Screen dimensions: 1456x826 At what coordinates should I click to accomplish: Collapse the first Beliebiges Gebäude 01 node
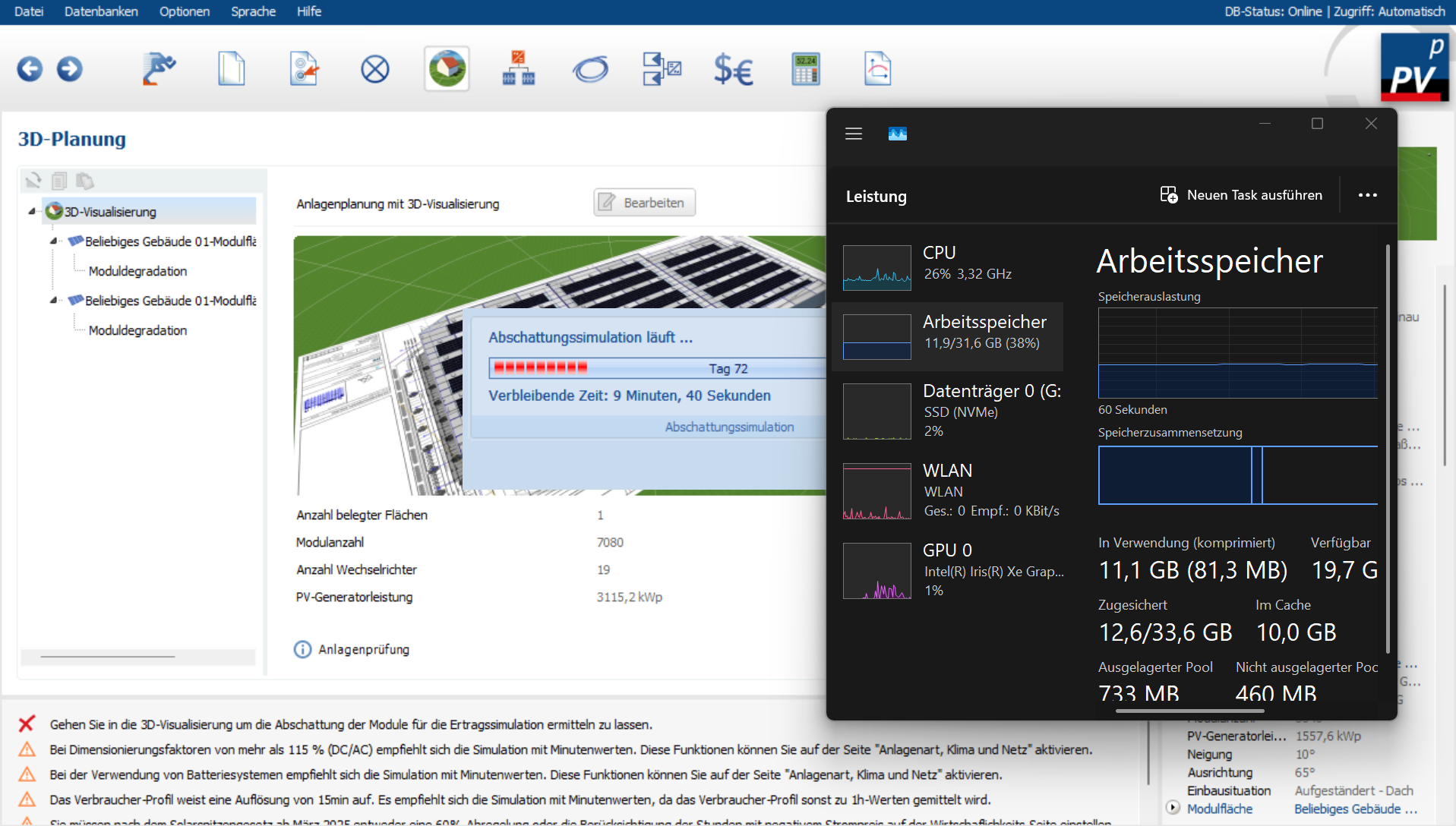pos(54,241)
